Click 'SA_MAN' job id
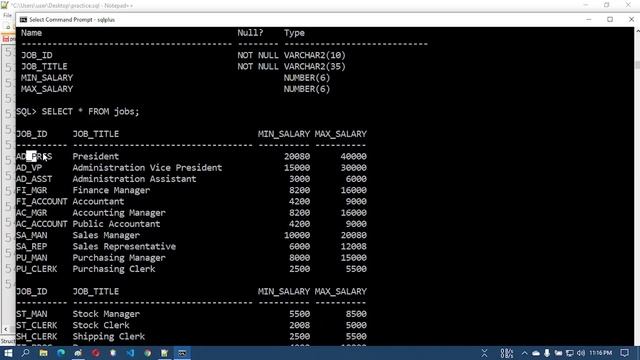Viewport: 640px width, 360px height. [32, 236]
